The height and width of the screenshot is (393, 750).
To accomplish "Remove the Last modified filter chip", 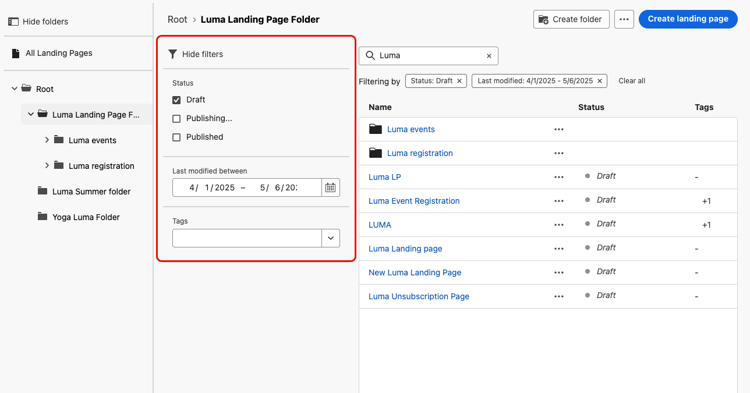I will click(599, 81).
